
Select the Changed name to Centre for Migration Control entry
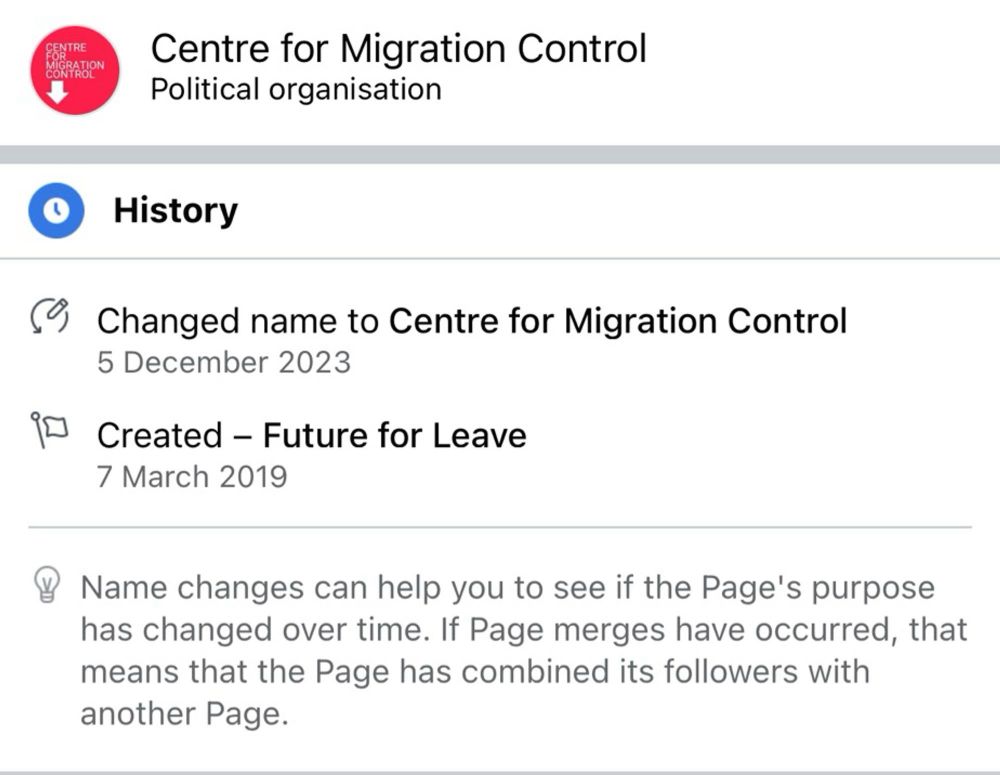472,321
